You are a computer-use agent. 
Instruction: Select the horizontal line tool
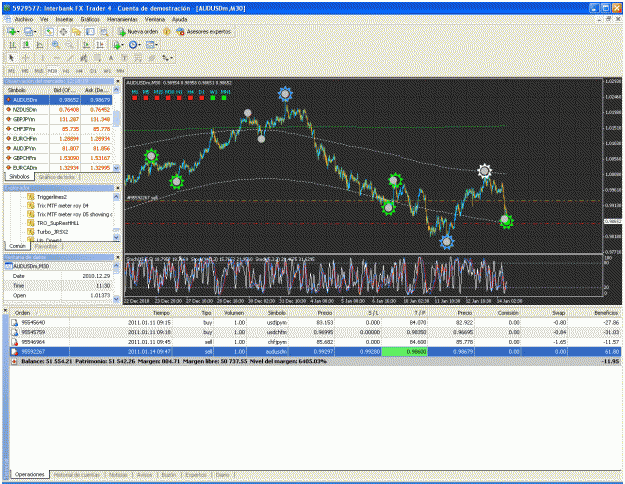56,58
